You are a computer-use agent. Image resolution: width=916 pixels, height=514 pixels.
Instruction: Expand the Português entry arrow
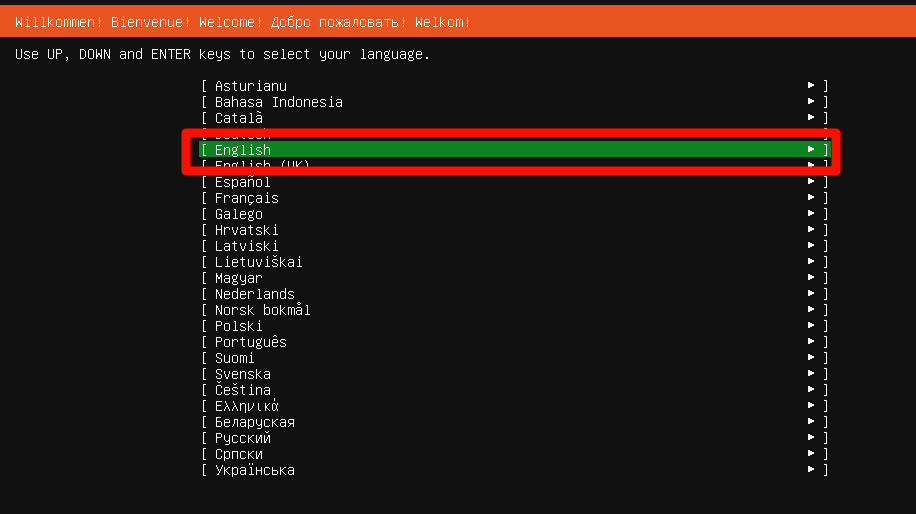(x=811, y=342)
